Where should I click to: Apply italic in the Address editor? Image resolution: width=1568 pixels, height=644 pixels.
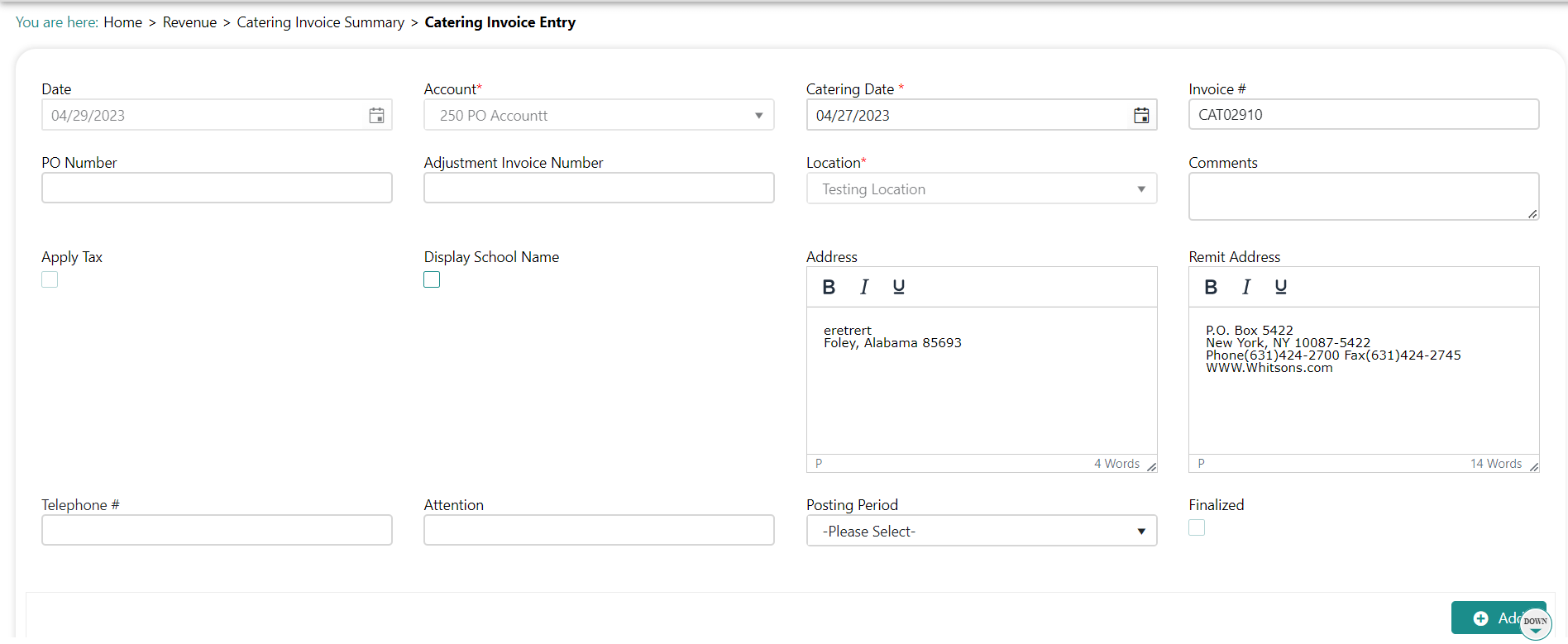863,287
